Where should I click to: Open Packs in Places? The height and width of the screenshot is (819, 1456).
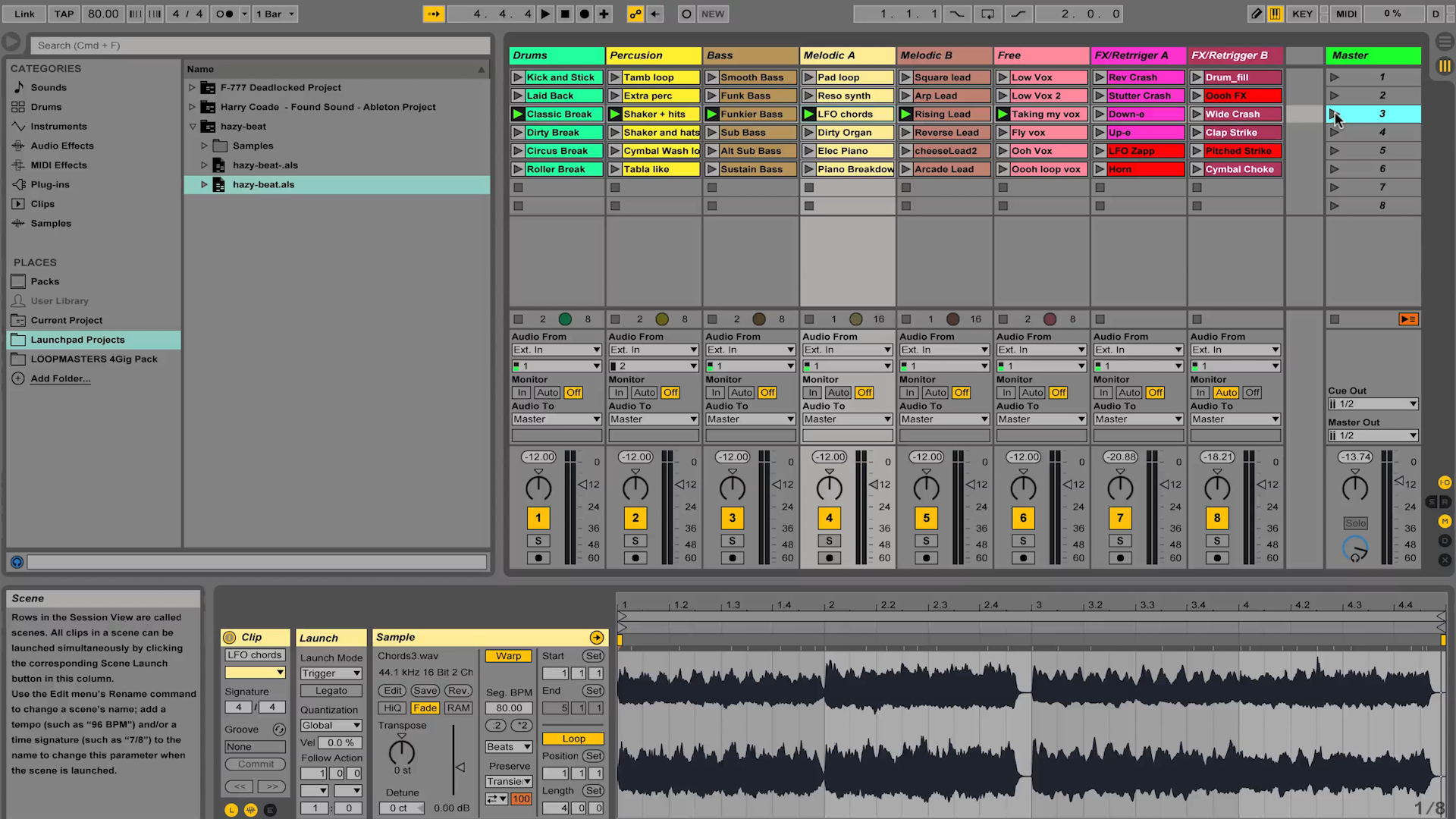45,281
